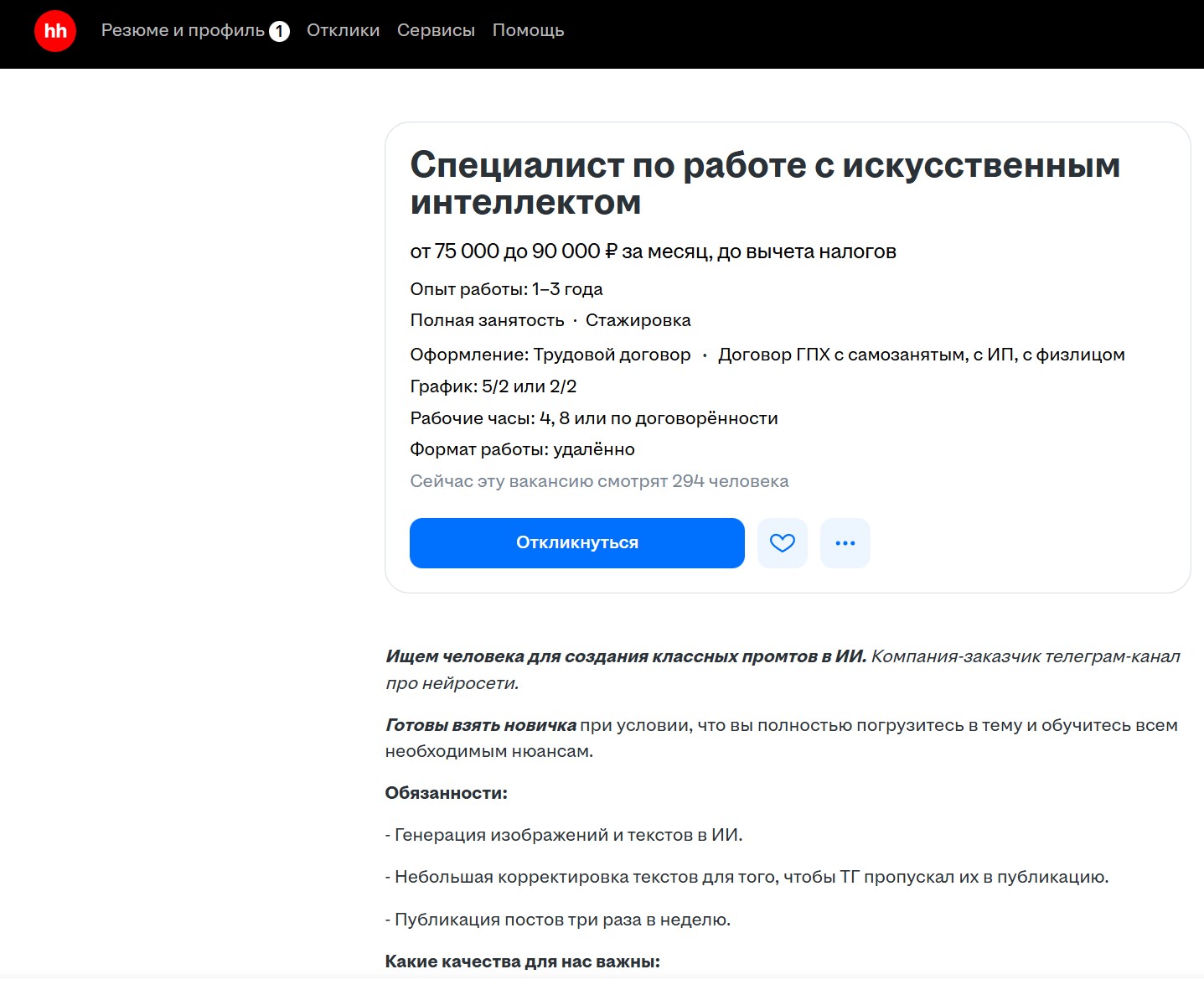Go to the Отклики section
Screen dimensions: 1204x990
pyautogui.click(x=343, y=31)
